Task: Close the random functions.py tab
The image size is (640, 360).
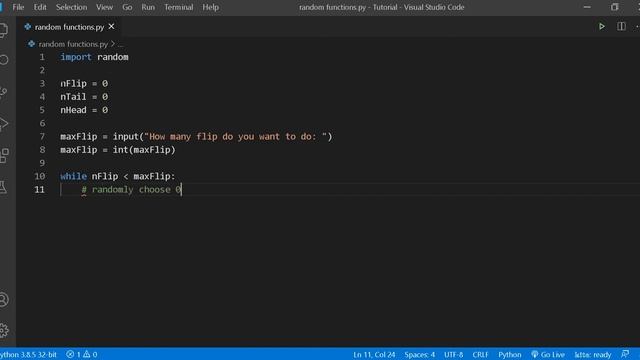Action: pos(111,27)
